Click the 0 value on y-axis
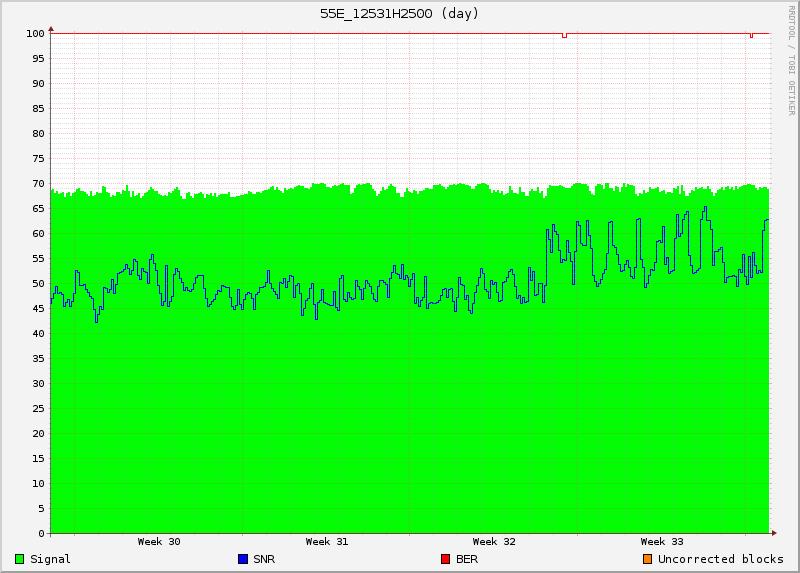The width and height of the screenshot is (800, 573). (x=41, y=534)
